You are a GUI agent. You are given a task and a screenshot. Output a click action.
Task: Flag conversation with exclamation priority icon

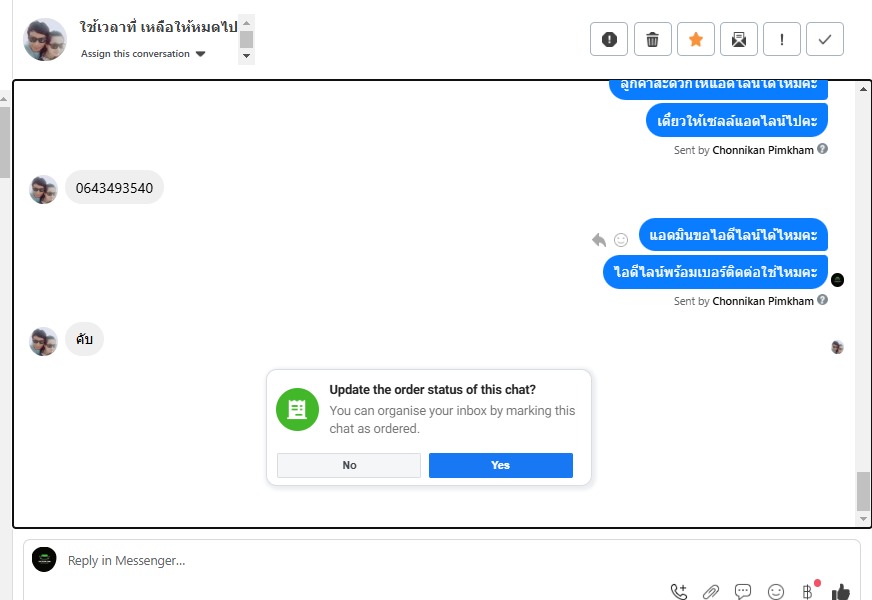pyautogui.click(x=782, y=39)
